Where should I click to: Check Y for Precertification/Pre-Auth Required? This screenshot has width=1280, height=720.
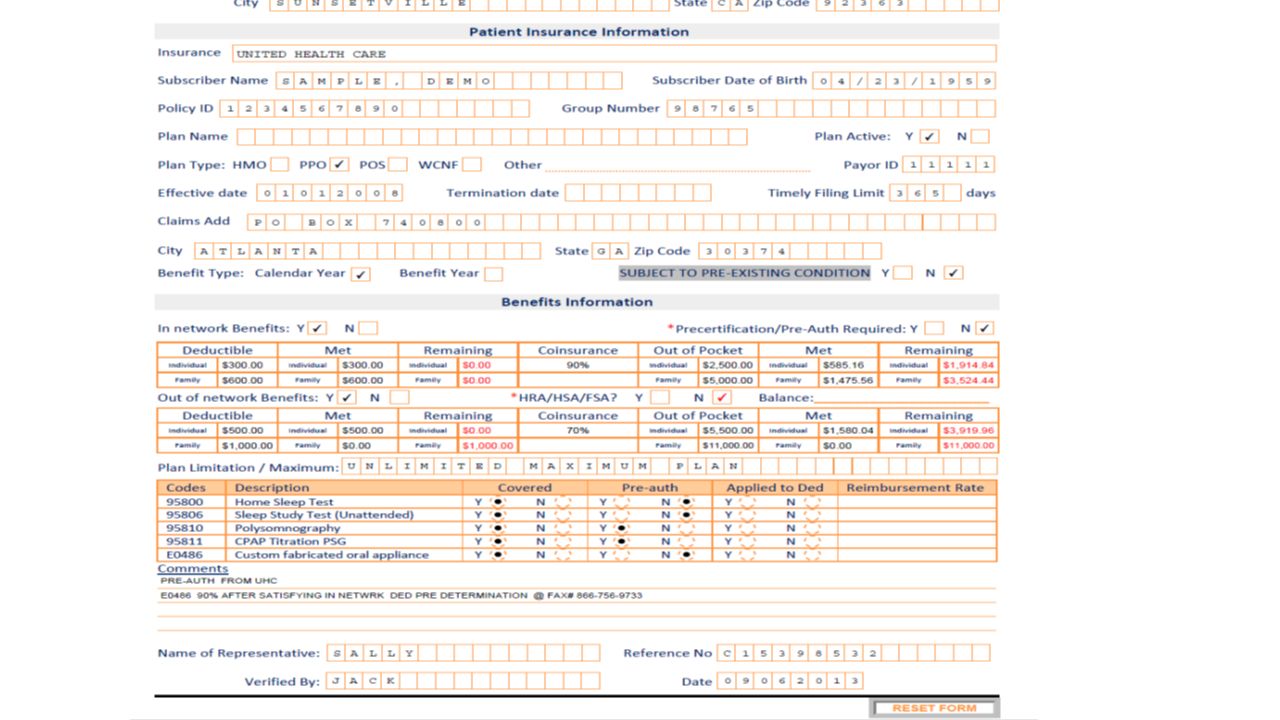(x=934, y=328)
